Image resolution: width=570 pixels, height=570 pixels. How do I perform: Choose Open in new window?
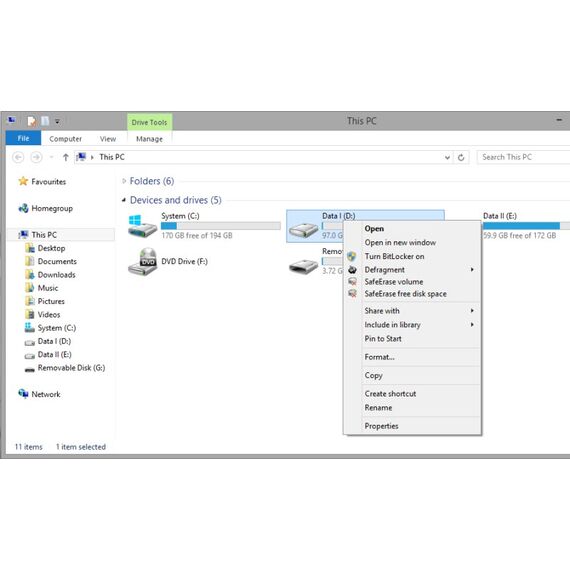tap(413, 242)
